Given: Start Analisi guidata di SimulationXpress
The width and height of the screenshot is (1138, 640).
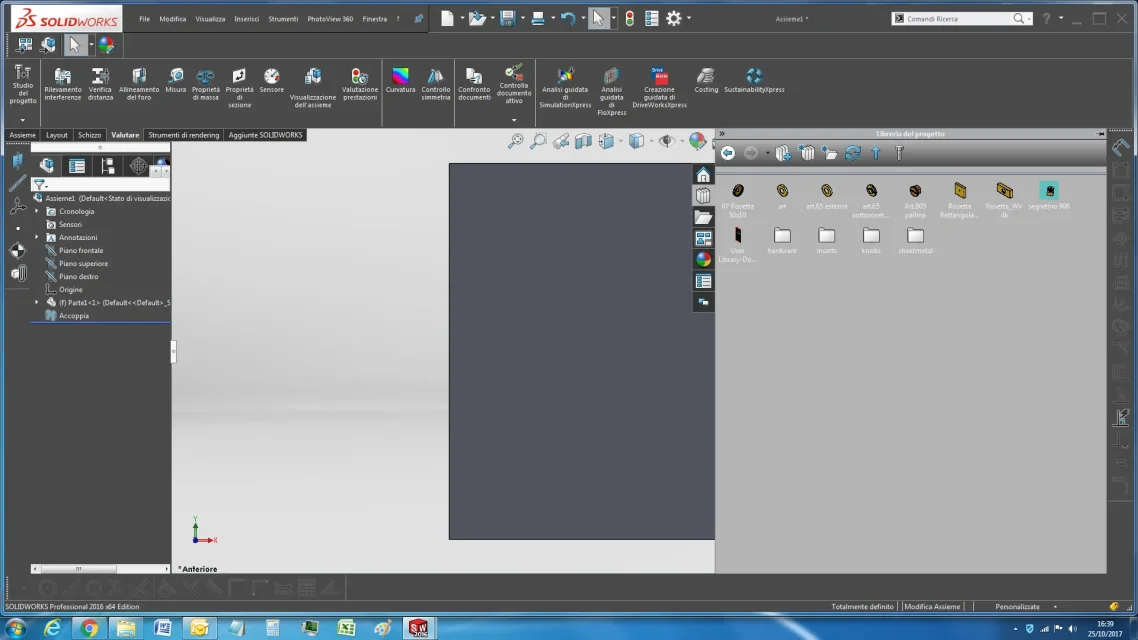Looking at the screenshot, I should (565, 89).
